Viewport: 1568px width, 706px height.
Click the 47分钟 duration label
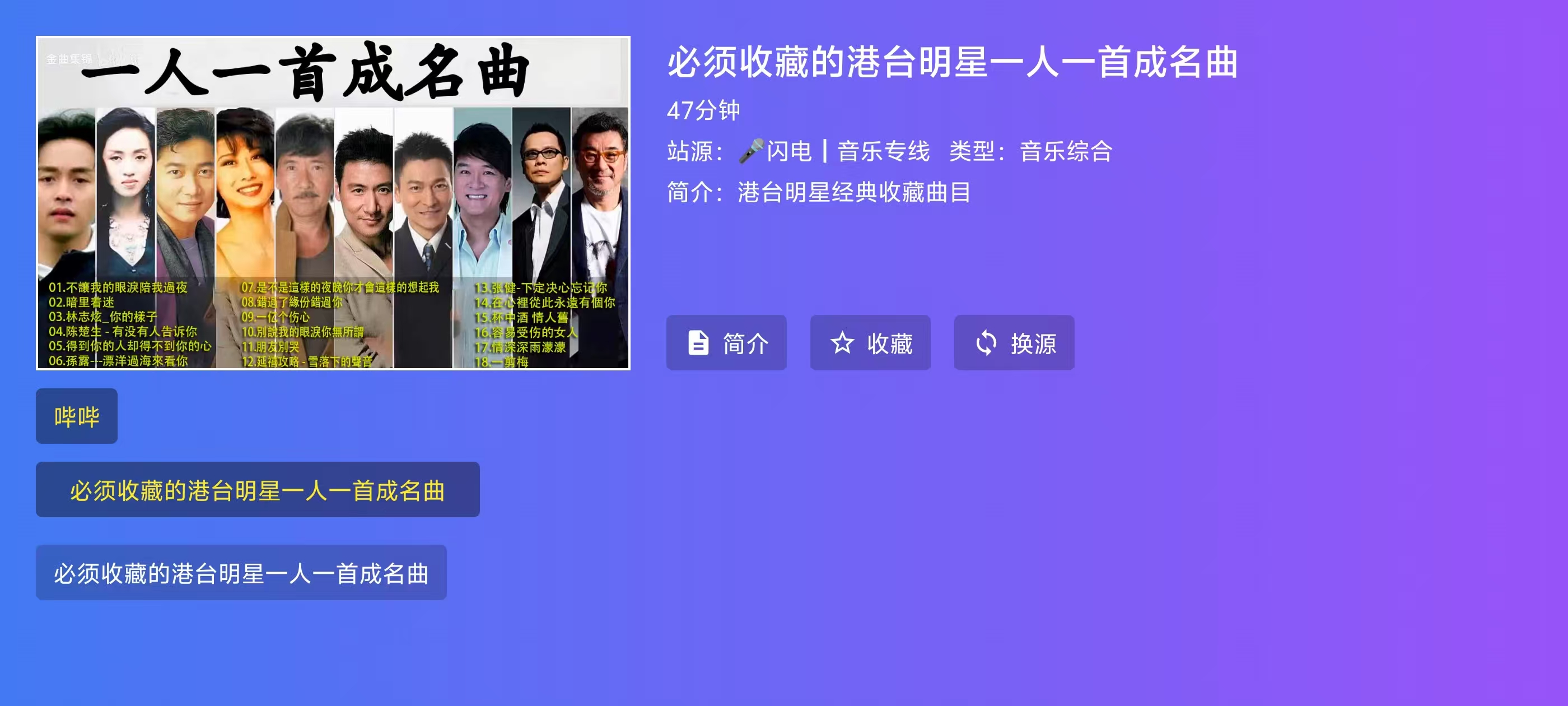click(x=703, y=110)
